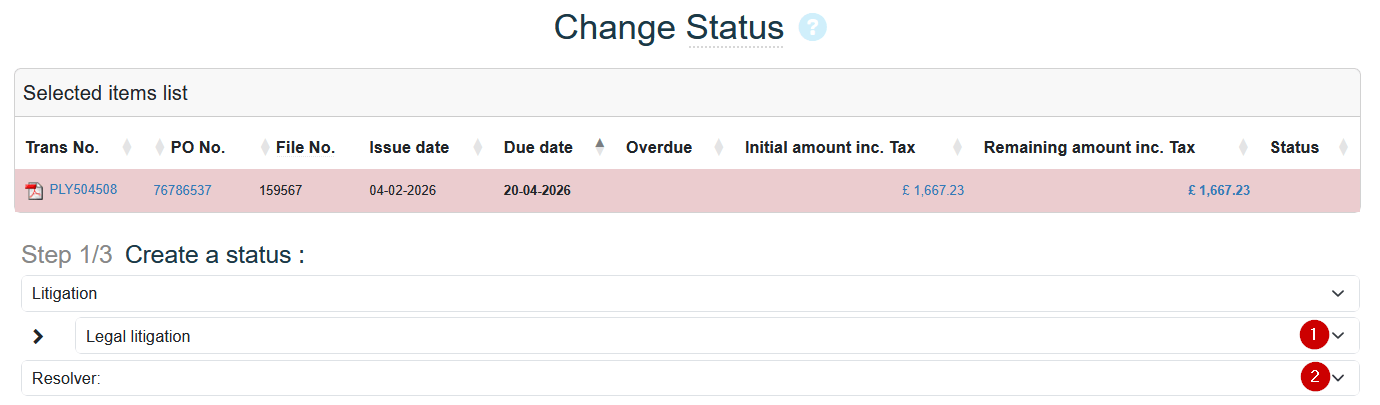The height and width of the screenshot is (405, 1380).
Task: Click the bold remaining amount £ 1,667.23
Action: 1218,190
